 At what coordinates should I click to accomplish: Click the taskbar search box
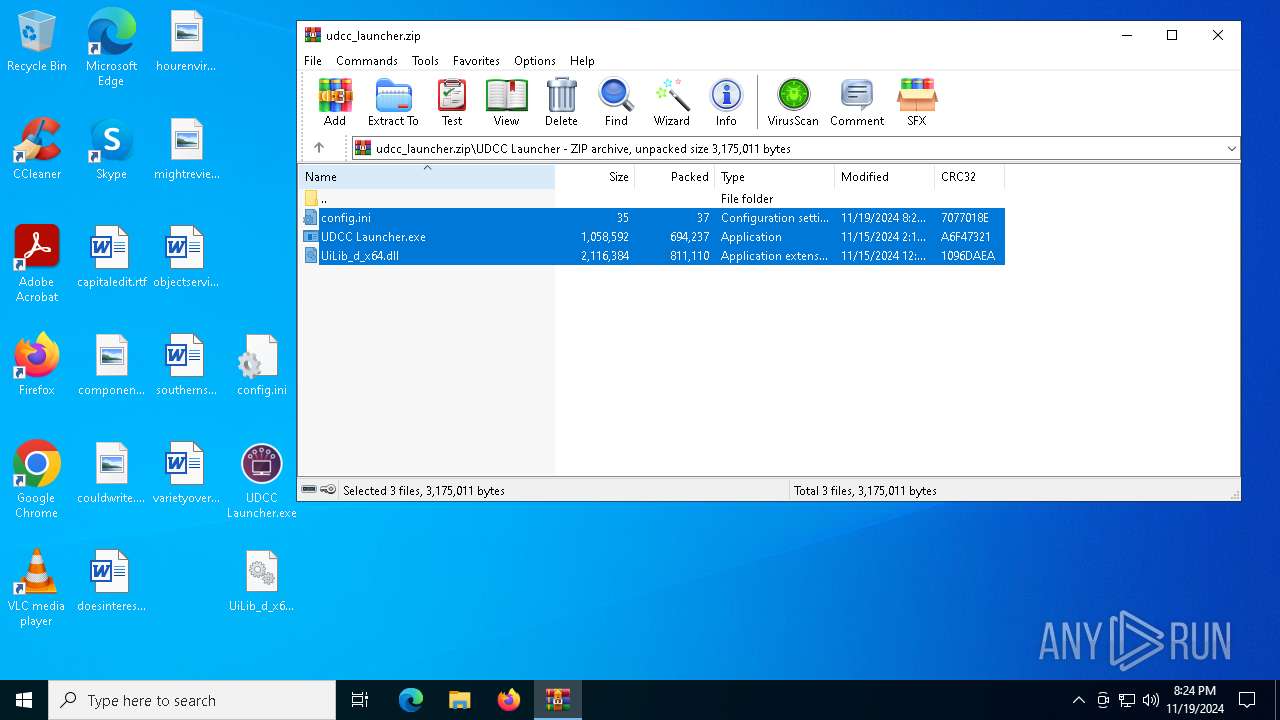tap(192, 700)
